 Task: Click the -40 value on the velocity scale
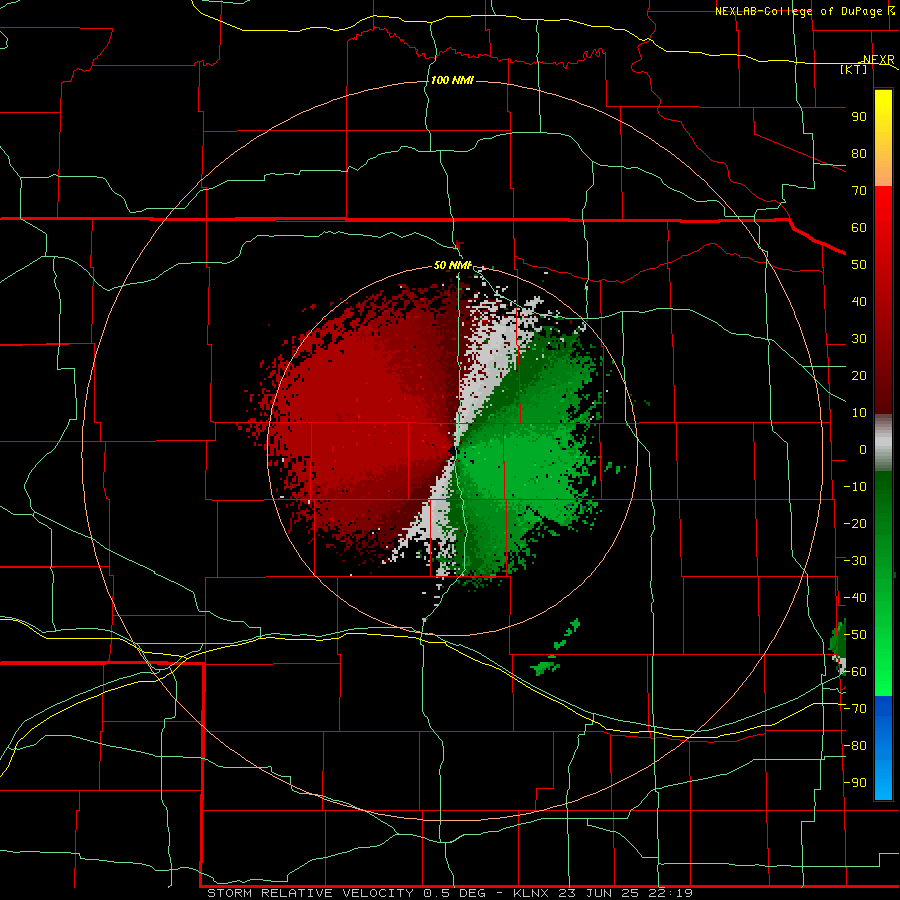click(855, 598)
